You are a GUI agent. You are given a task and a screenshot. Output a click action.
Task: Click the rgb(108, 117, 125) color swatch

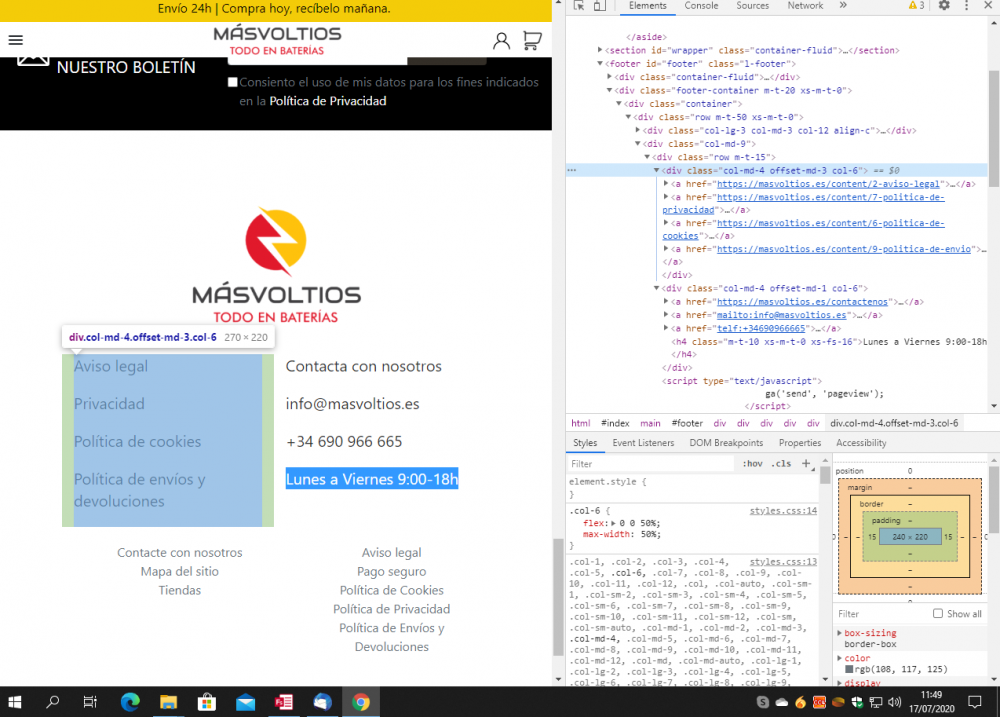pyautogui.click(x=849, y=669)
